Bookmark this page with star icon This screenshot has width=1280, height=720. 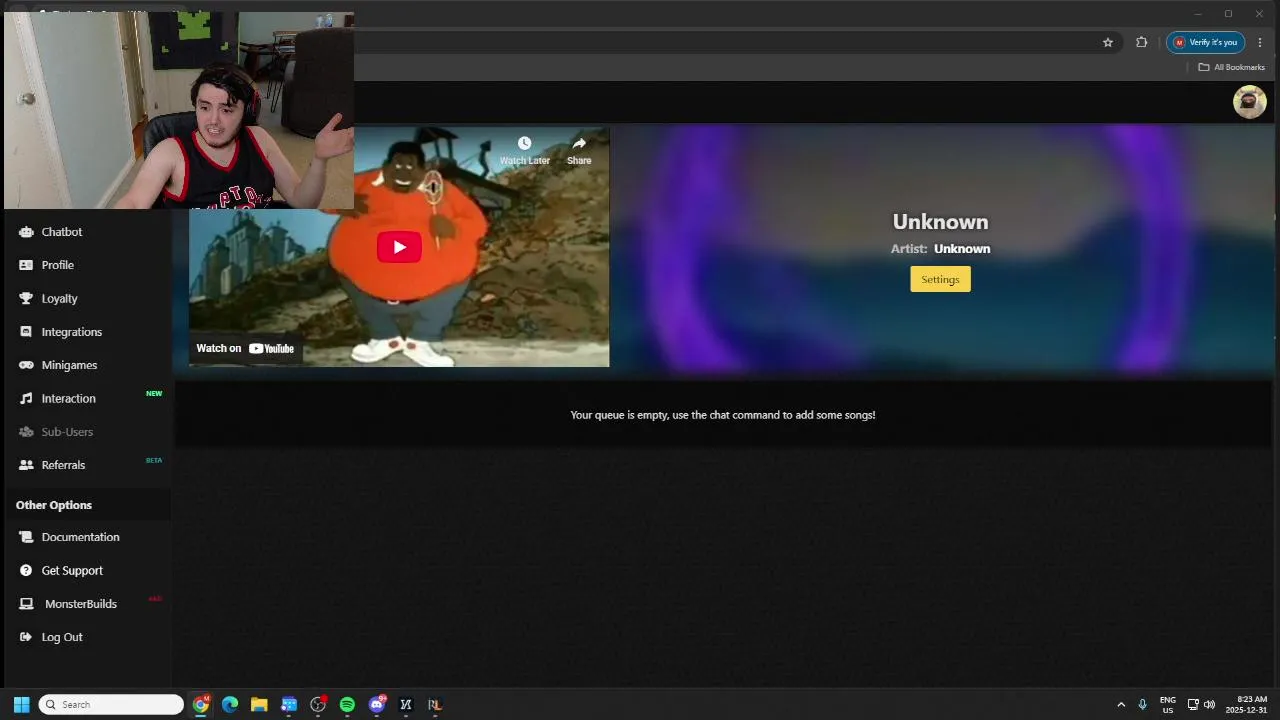[x=1108, y=42]
